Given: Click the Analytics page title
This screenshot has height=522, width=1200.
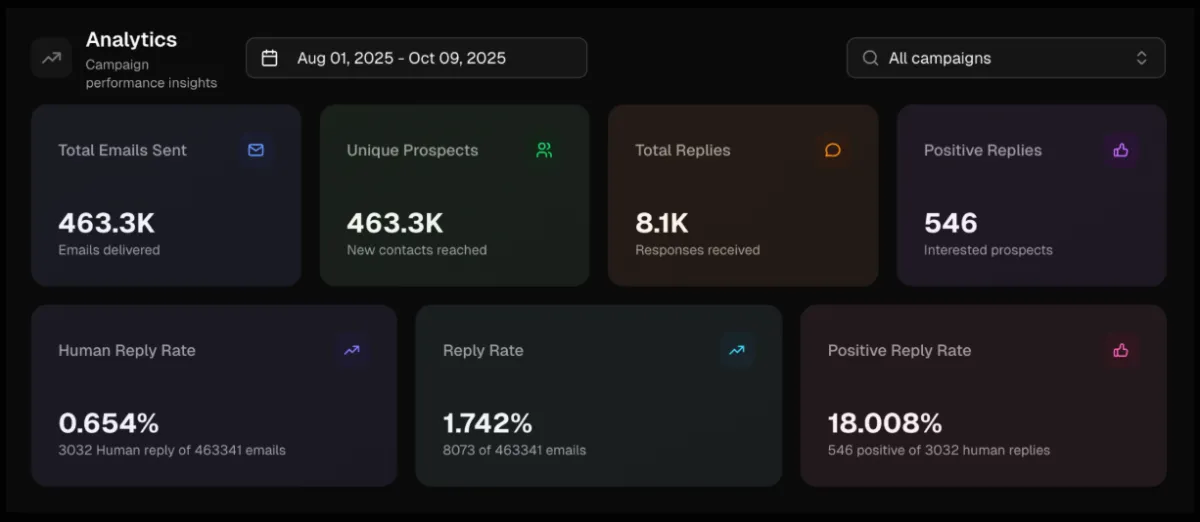Looking at the screenshot, I should point(131,40).
